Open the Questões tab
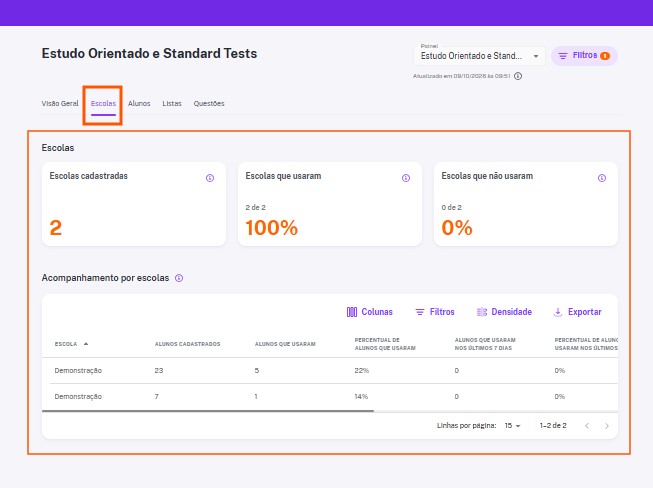Viewport: 653px width, 488px height. (x=209, y=104)
